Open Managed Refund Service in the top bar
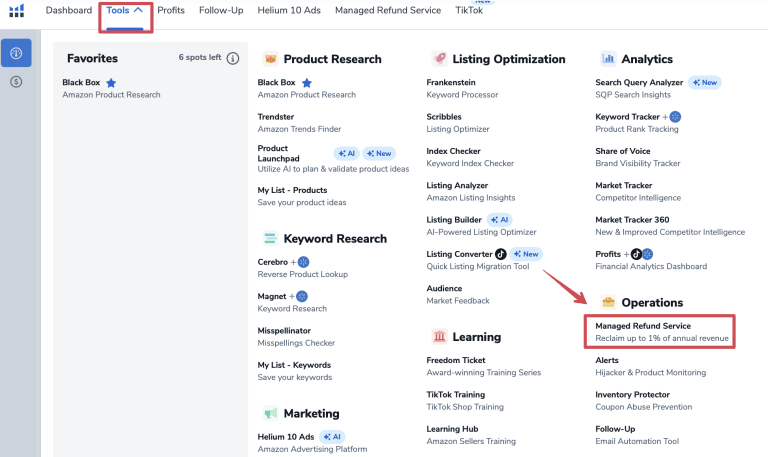Image resolution: width=768 pixels, height=457 pixels. [x=388, y=10]
